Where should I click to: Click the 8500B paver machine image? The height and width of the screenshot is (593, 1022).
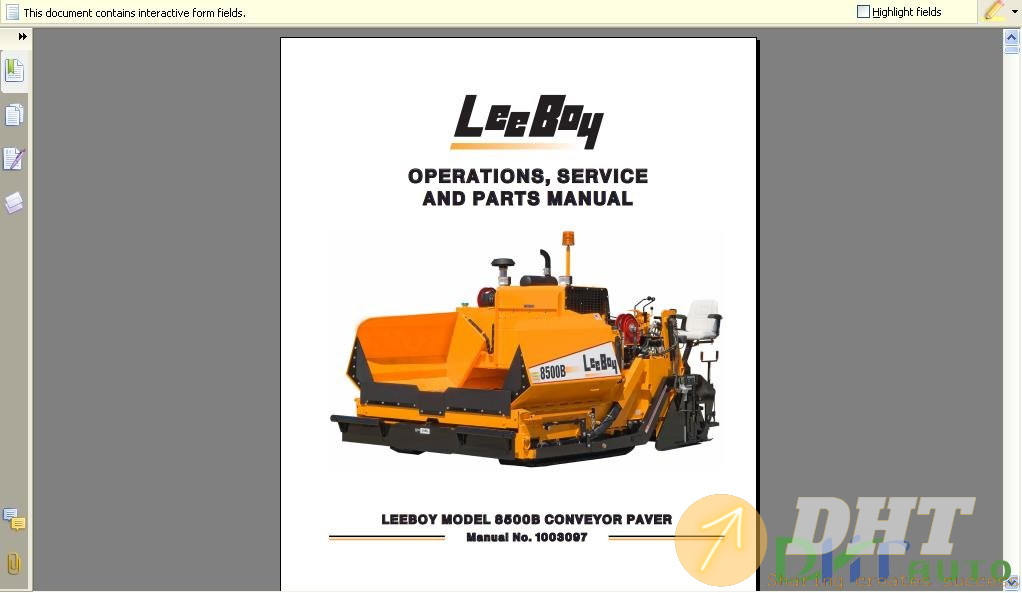(x=527, y=349)
